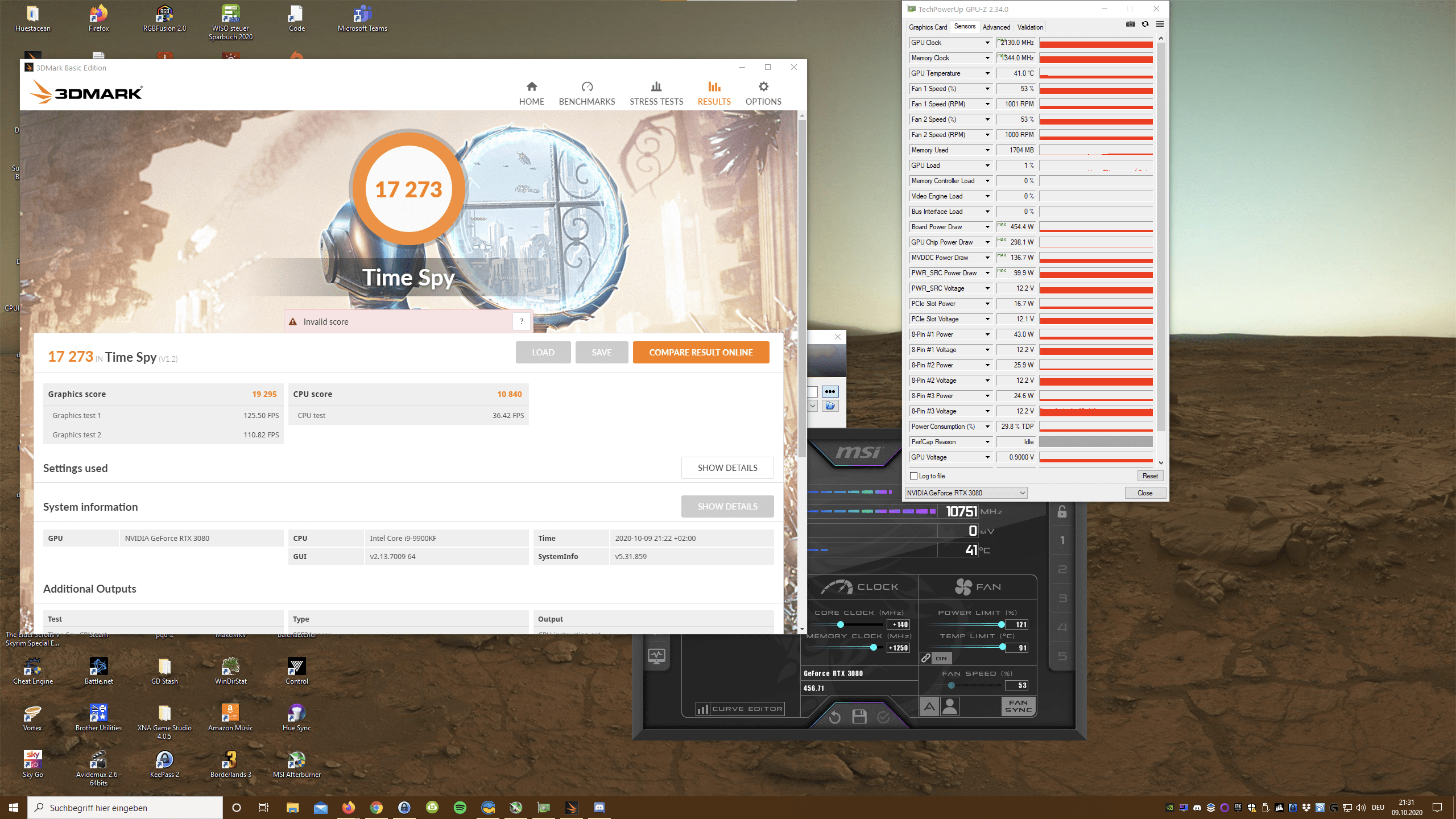The height and width of the screenshot is (819, 1456).
Task: Expand the GPU Voltage sensor dropdown
Action: tap(987, 457)
